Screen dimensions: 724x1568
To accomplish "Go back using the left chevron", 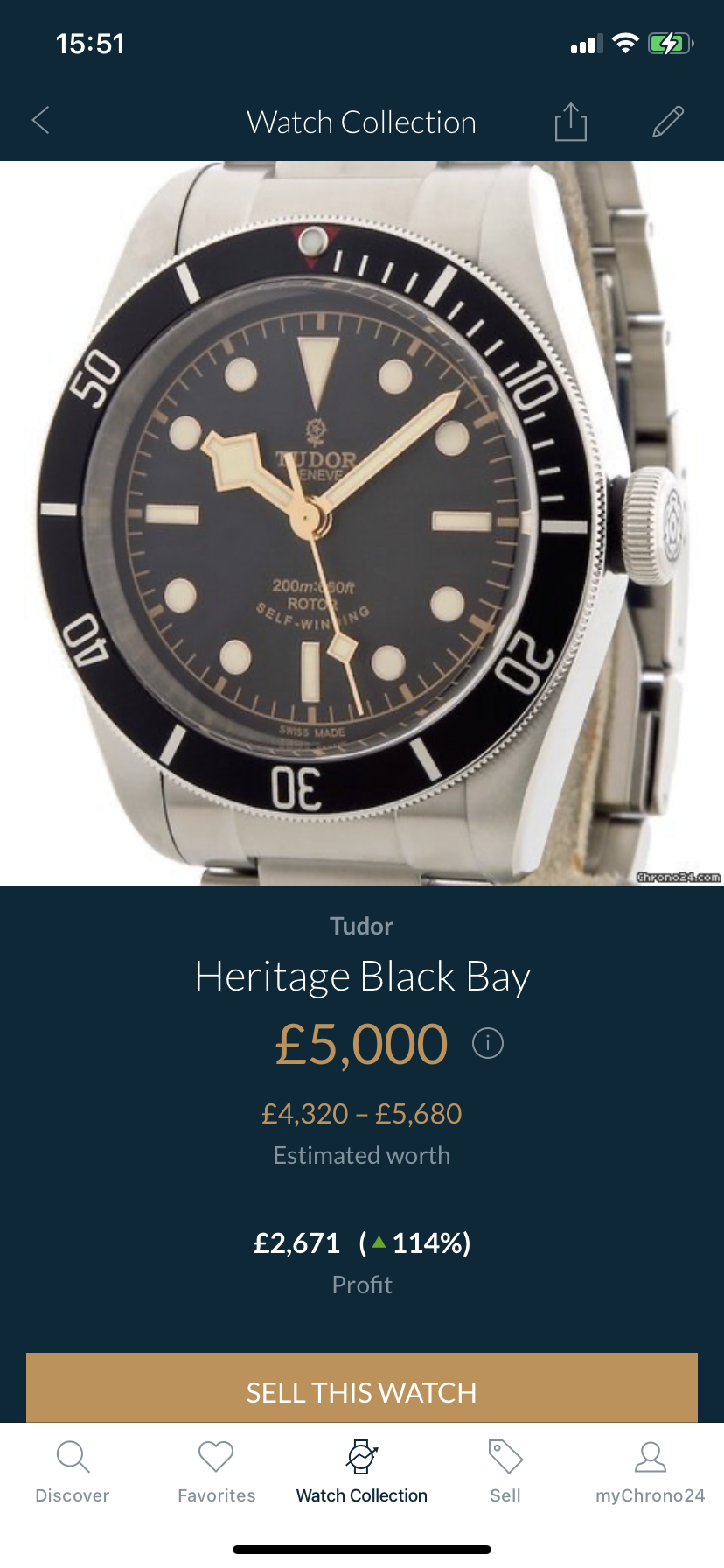I will point(40,121).
